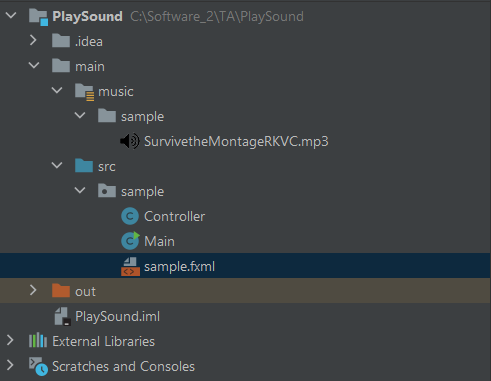The image size is (491, 381).
Task: Click the PlaySound project module icon
Action: click(38, 17)
